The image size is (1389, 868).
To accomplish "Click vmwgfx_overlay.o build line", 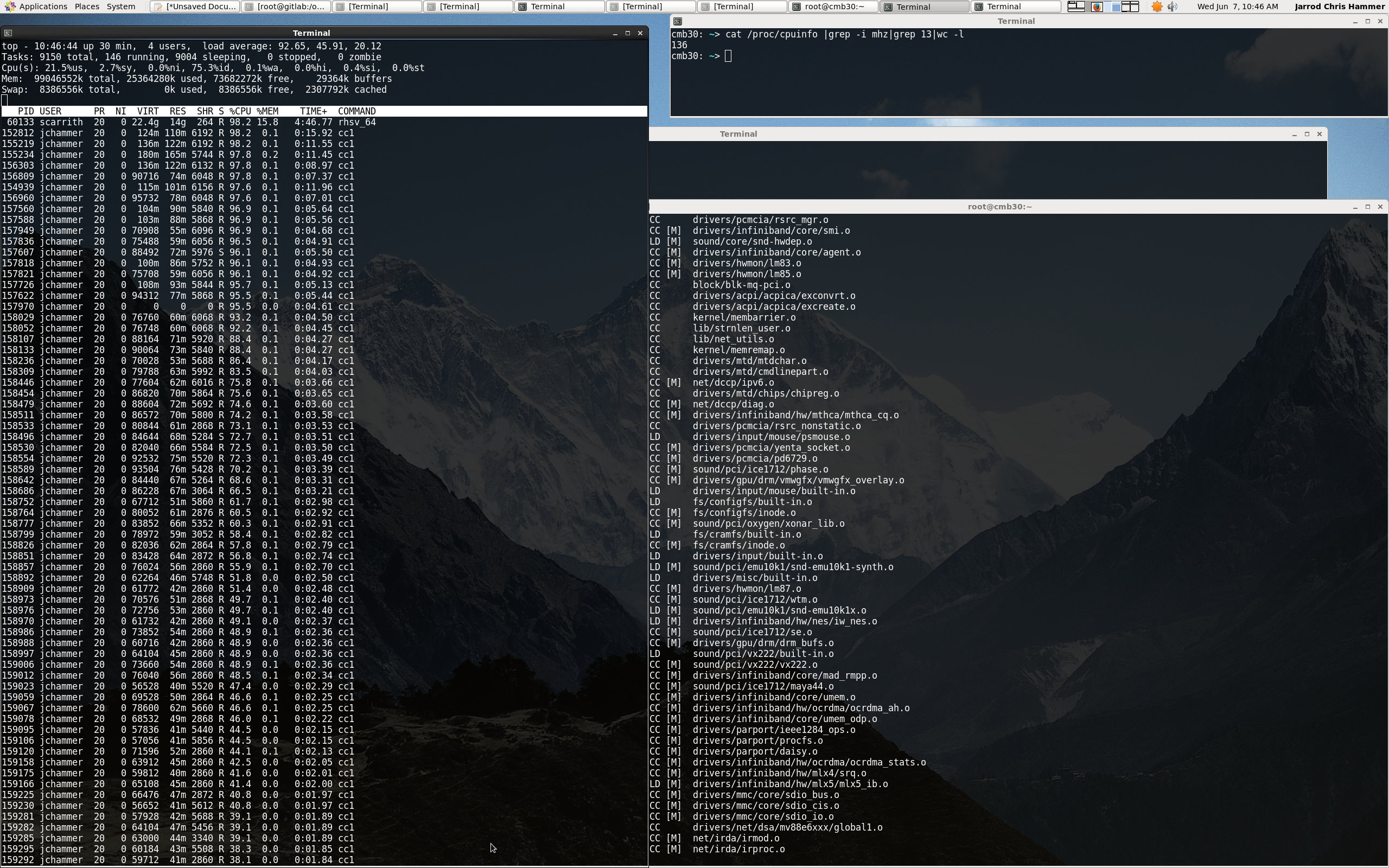I will point(776,480).
